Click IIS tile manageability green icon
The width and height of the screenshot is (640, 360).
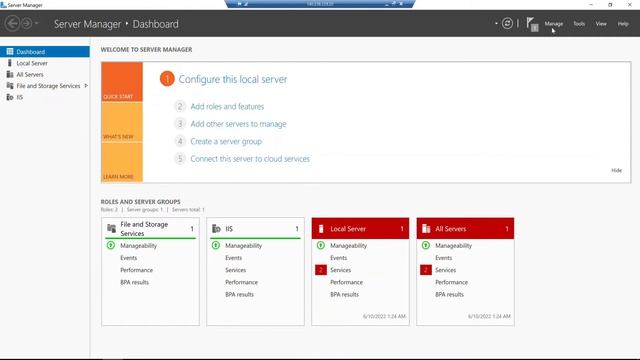(x=216, y=245)
